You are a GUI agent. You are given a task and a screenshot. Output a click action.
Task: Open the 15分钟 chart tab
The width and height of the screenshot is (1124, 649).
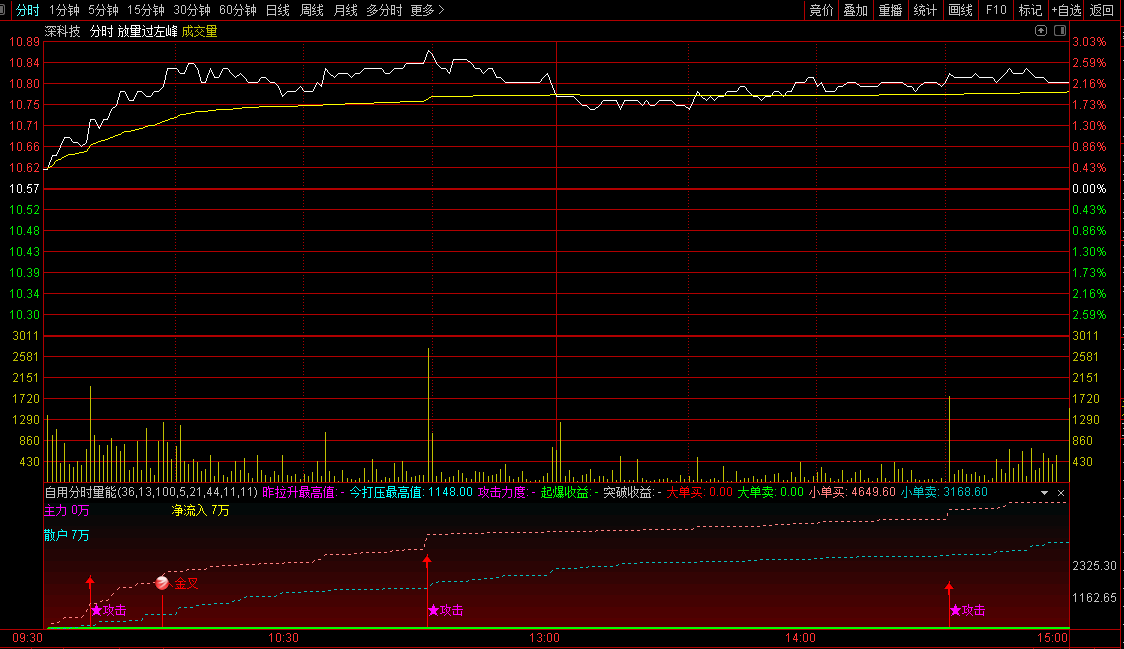146,10
